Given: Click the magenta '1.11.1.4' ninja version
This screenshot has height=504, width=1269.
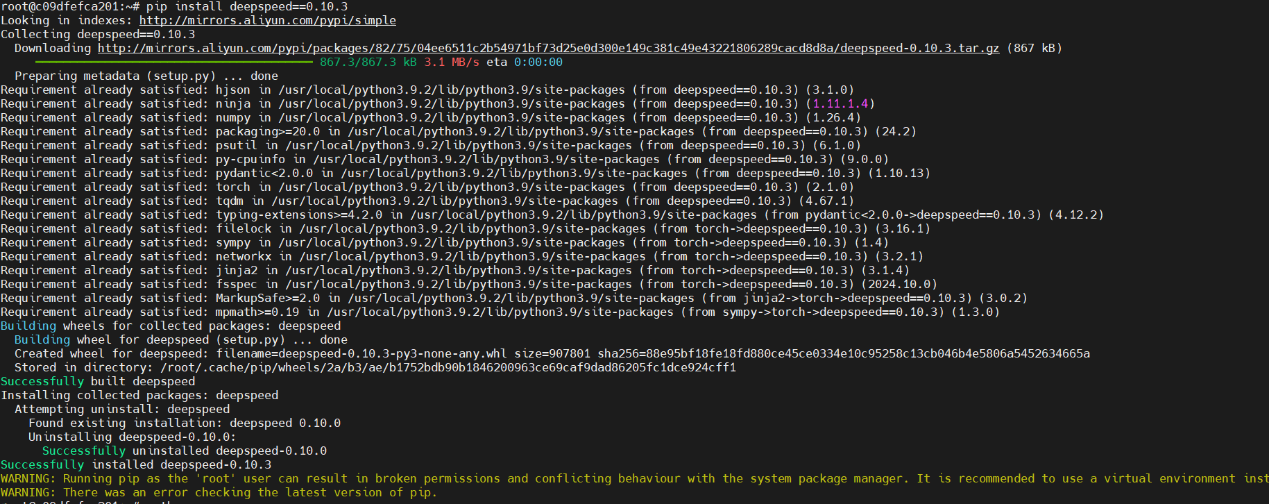Looking at the screenshot, I should pos(841,104).
